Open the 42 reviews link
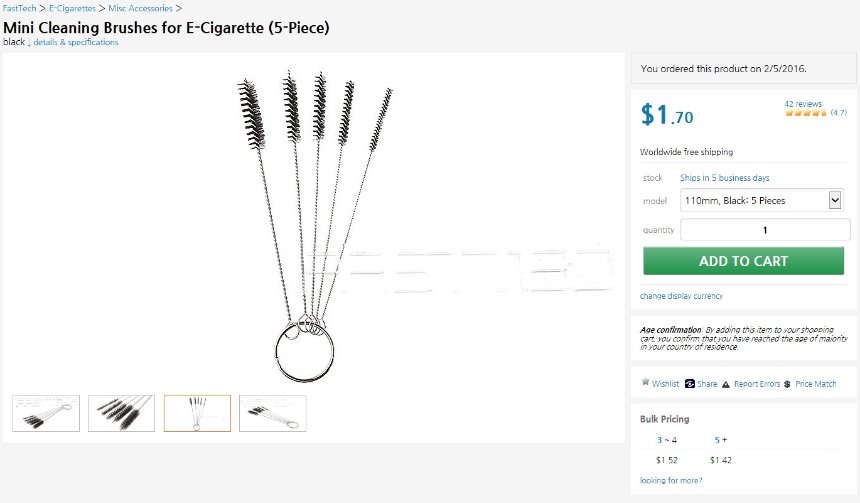The height and width of the screenshot is (503, 860). click(x=803, y=103)
